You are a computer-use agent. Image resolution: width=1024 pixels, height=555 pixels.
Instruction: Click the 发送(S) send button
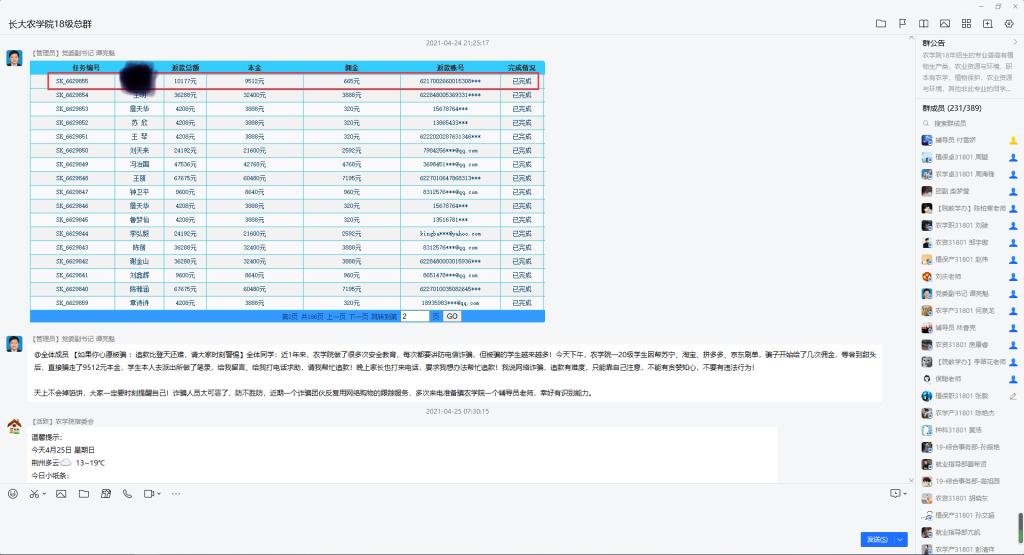(877, 539)
